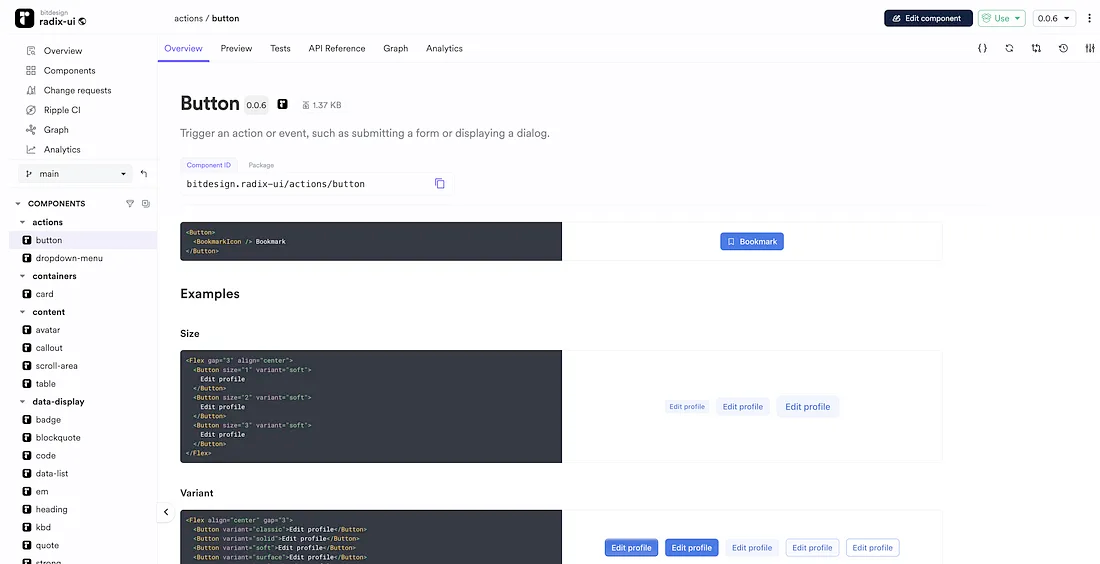Collapse the sidebar with the left chevron
1100x564 pixels.
pos(166,512)
